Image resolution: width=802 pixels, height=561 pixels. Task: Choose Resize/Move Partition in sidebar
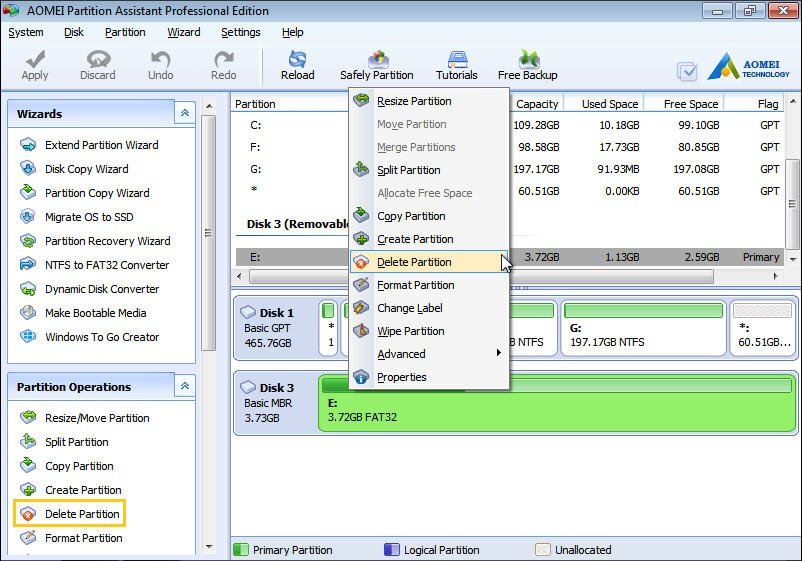click(x=84, y=418)
